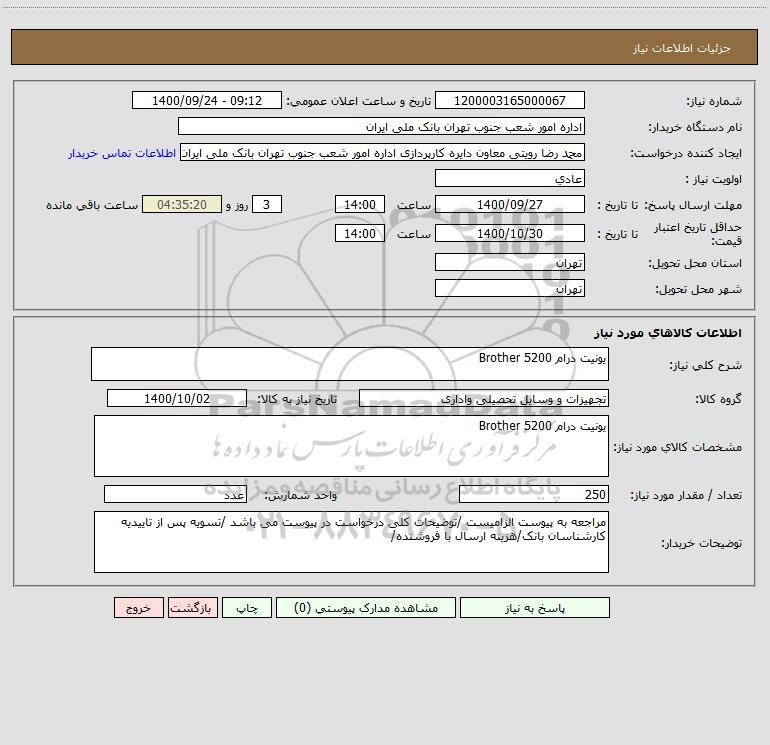Click the countdown timer 04:35:20
The image size is (770, 745).
click(182, 204)
